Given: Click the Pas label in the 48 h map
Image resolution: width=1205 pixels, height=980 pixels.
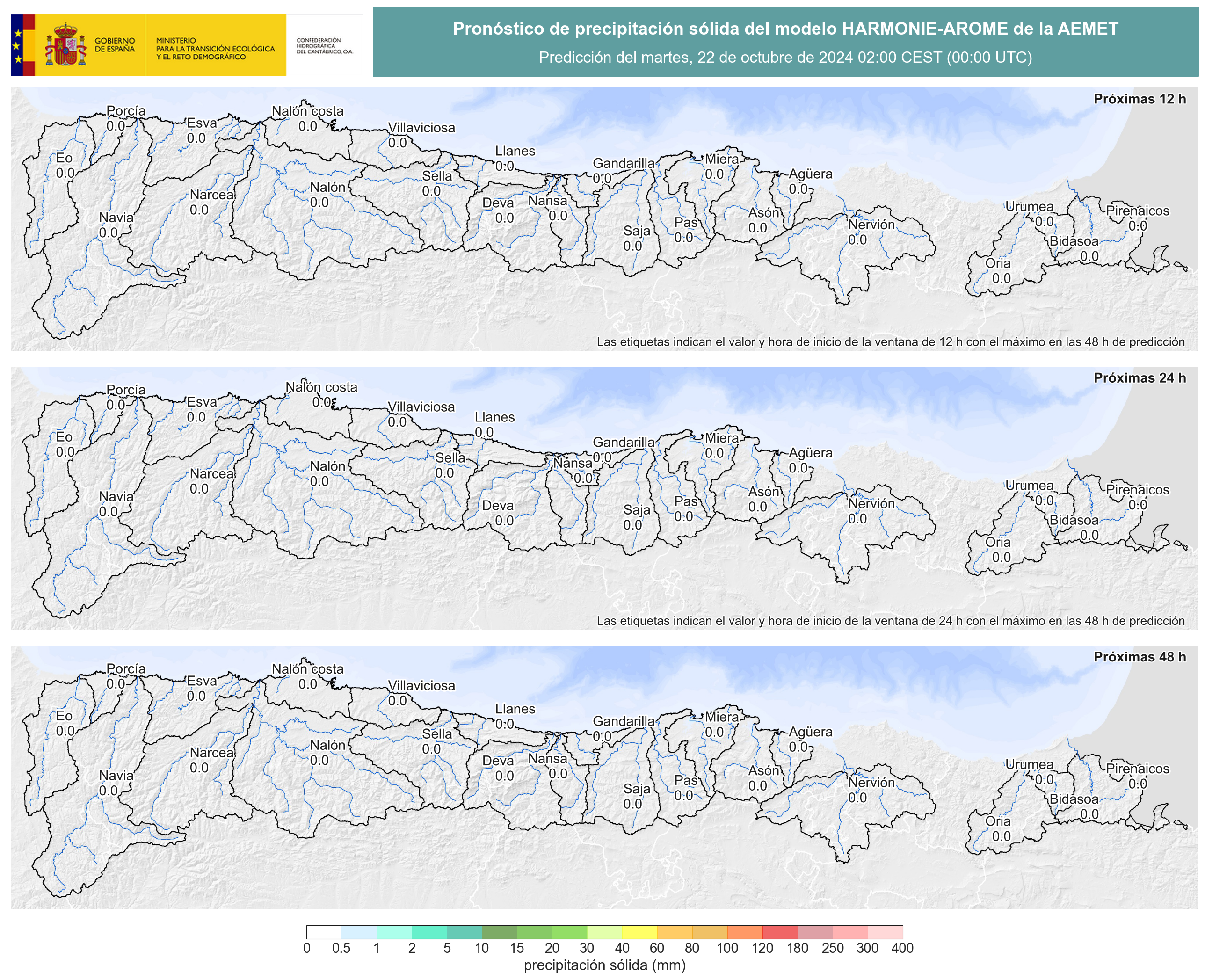Looking at the screenshot, I should 686,780.
